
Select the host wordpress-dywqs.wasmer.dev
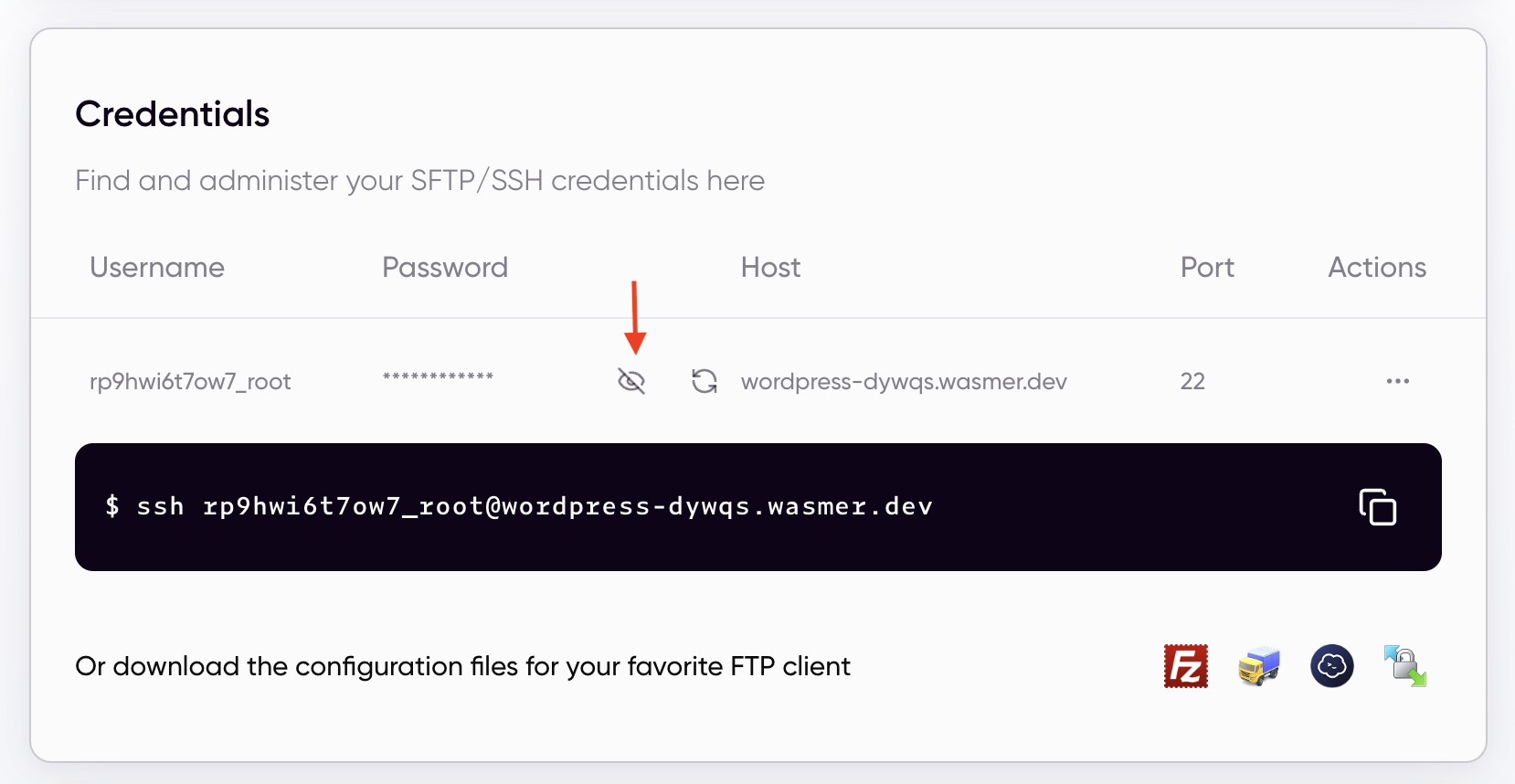coord(904,381)
